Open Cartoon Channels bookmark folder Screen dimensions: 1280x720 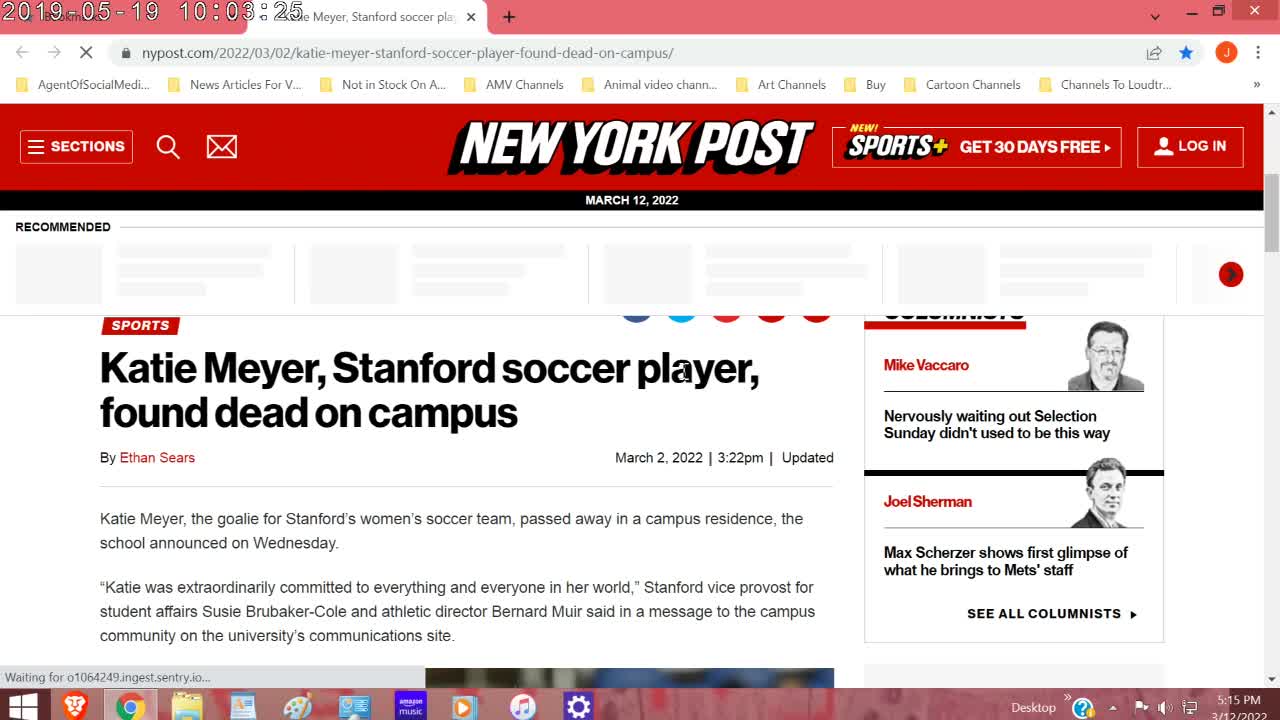(962, 85)
